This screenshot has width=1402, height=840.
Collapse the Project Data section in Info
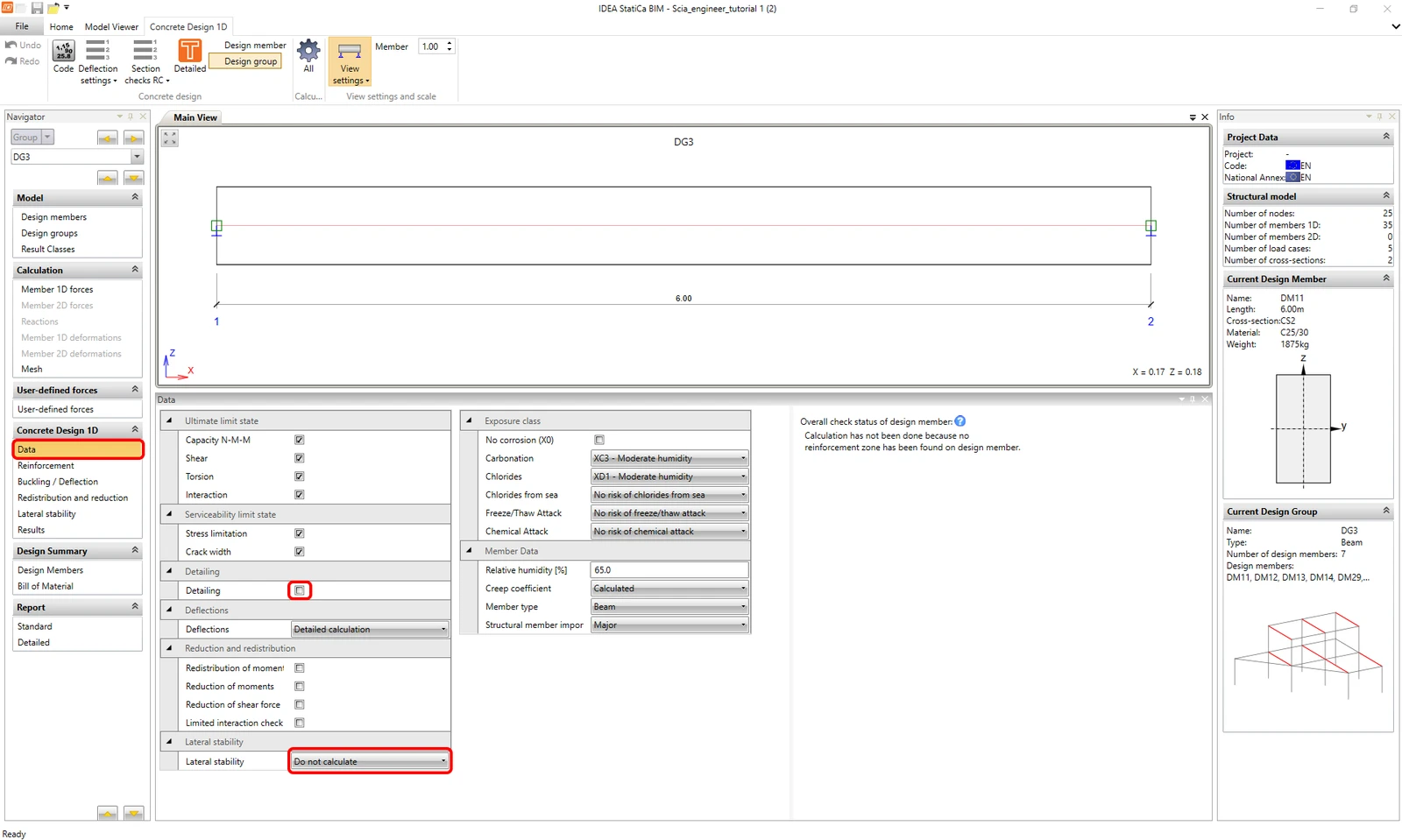1386,137
